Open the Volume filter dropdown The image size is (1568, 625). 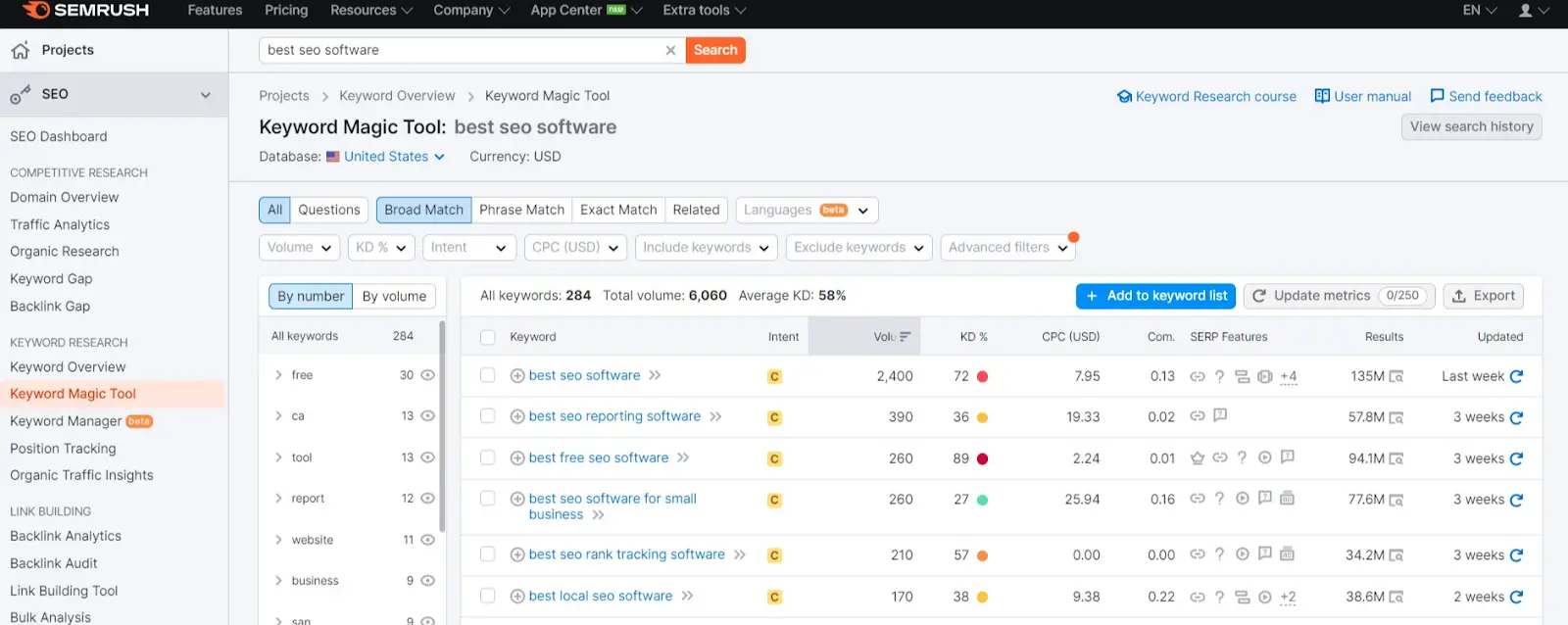coord(299,248)
